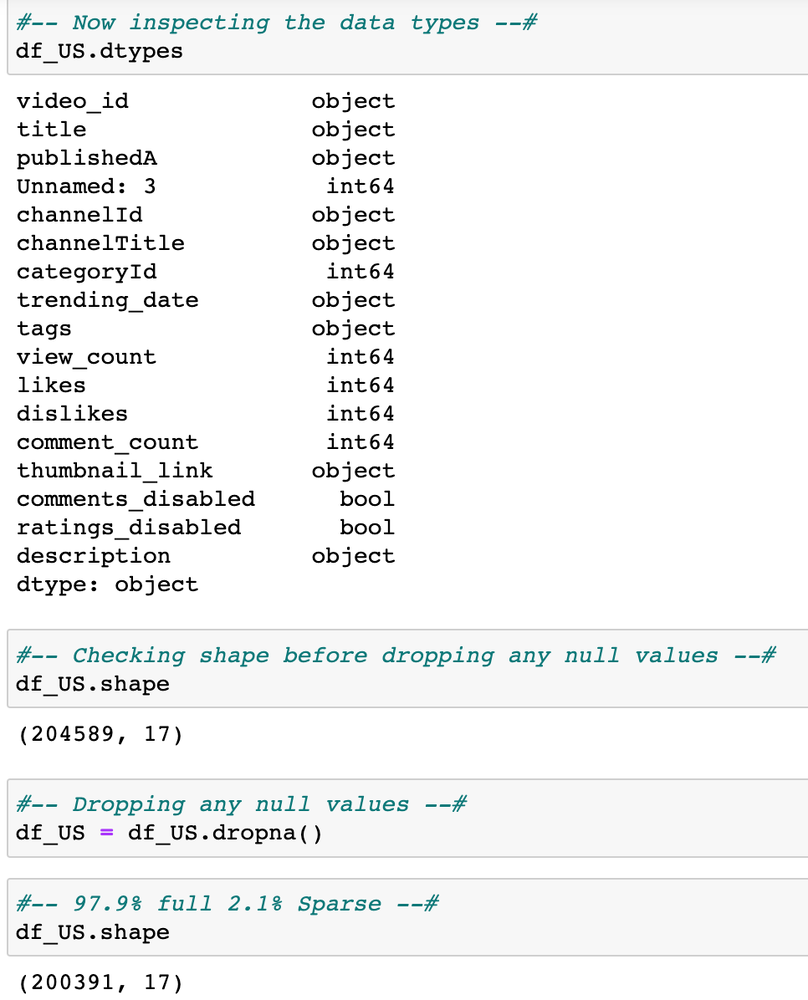Click the thumbnail_link row in output
The image size is (808, 1000).
[114, 470]
